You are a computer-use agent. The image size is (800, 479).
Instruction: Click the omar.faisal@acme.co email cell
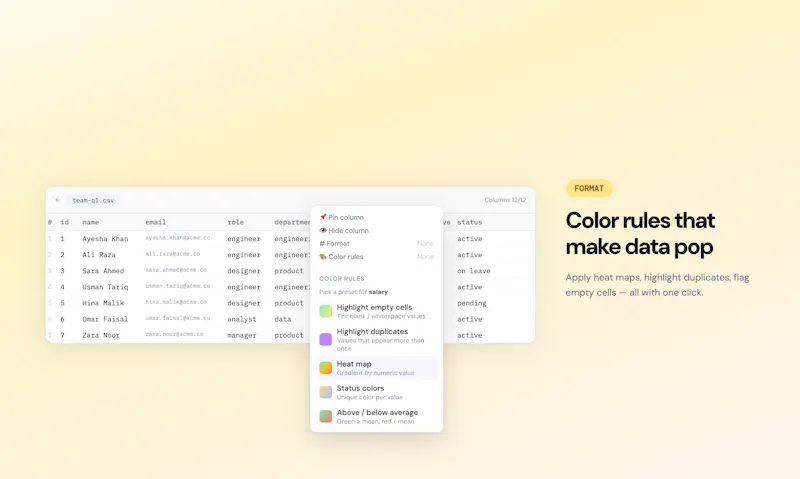pyautogui.click(x=178, y=318)
